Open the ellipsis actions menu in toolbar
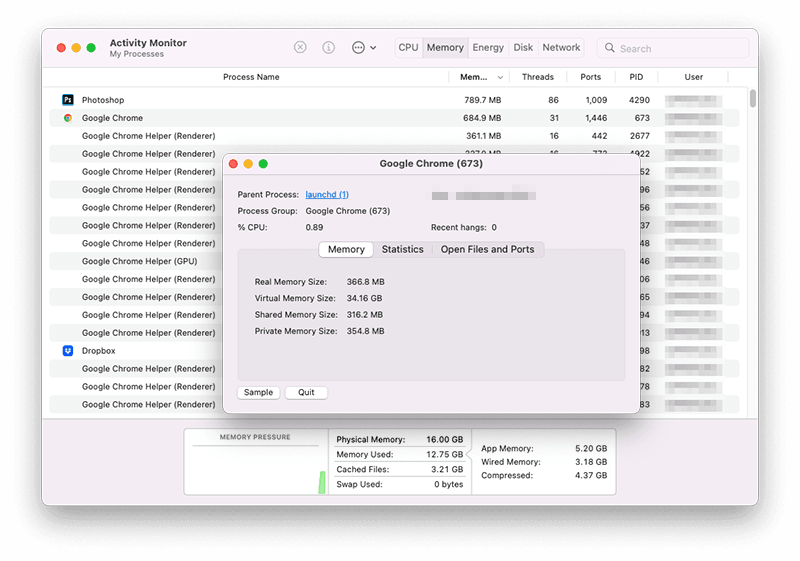800x561 pixels. [x=364, y=48]
